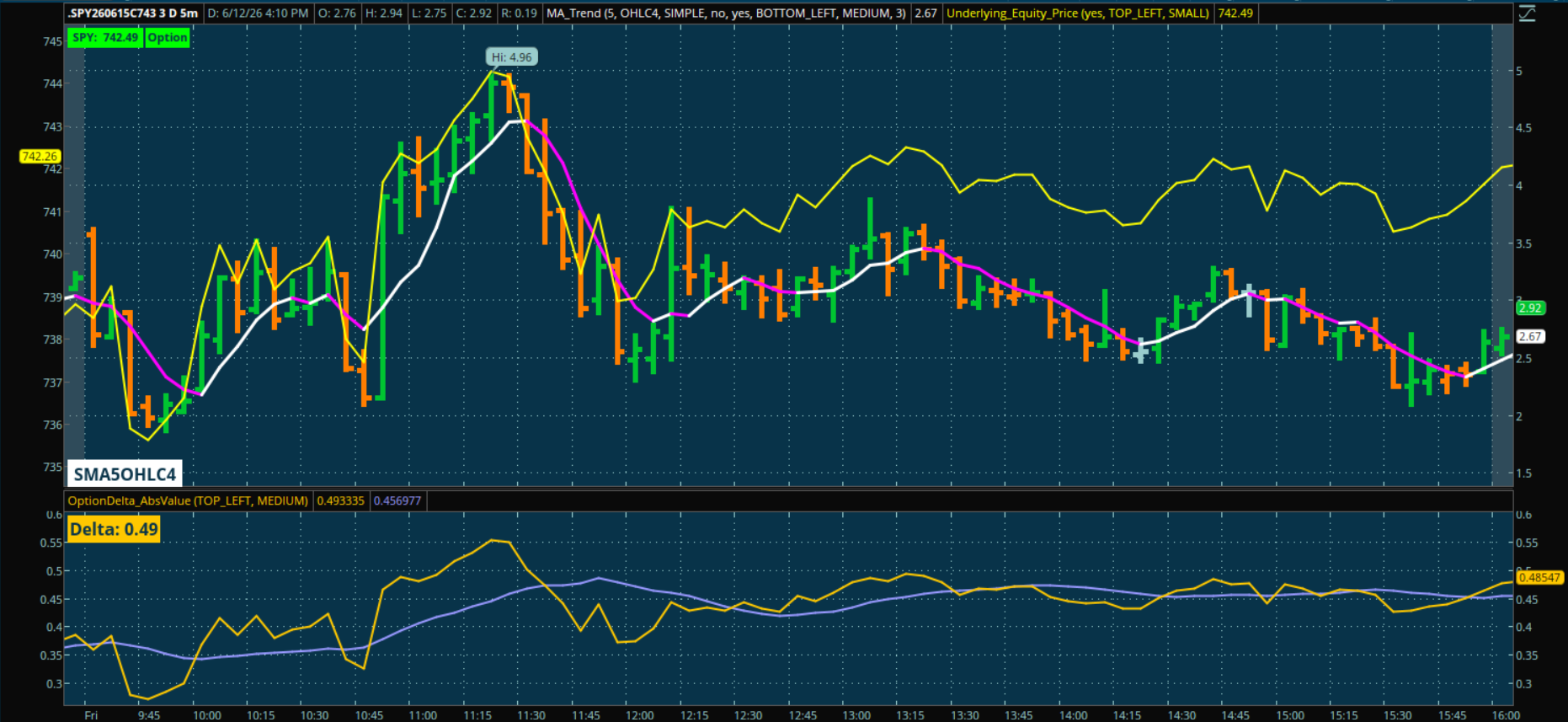
Task: Click the white 2.67 price bubble
Action: (x=1530, y=336)
